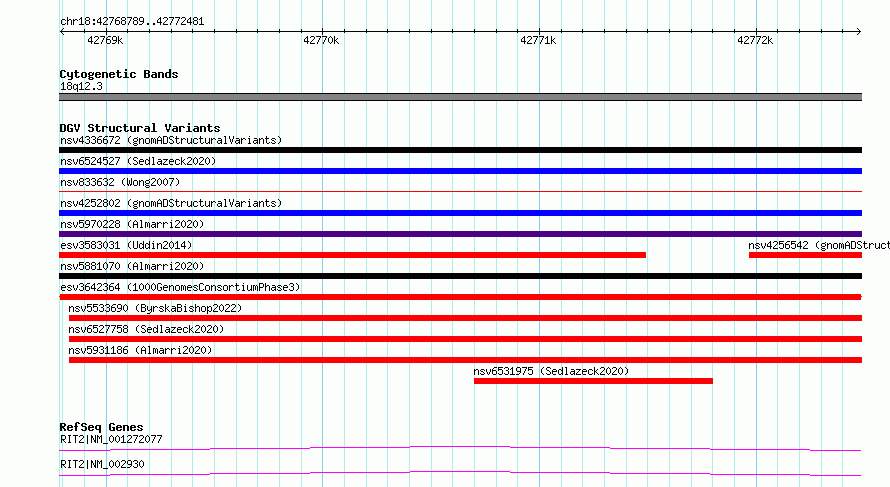Select the red bar below the esv3583031 label
Viewport: 890px width, 487px height.
point(352,255)
